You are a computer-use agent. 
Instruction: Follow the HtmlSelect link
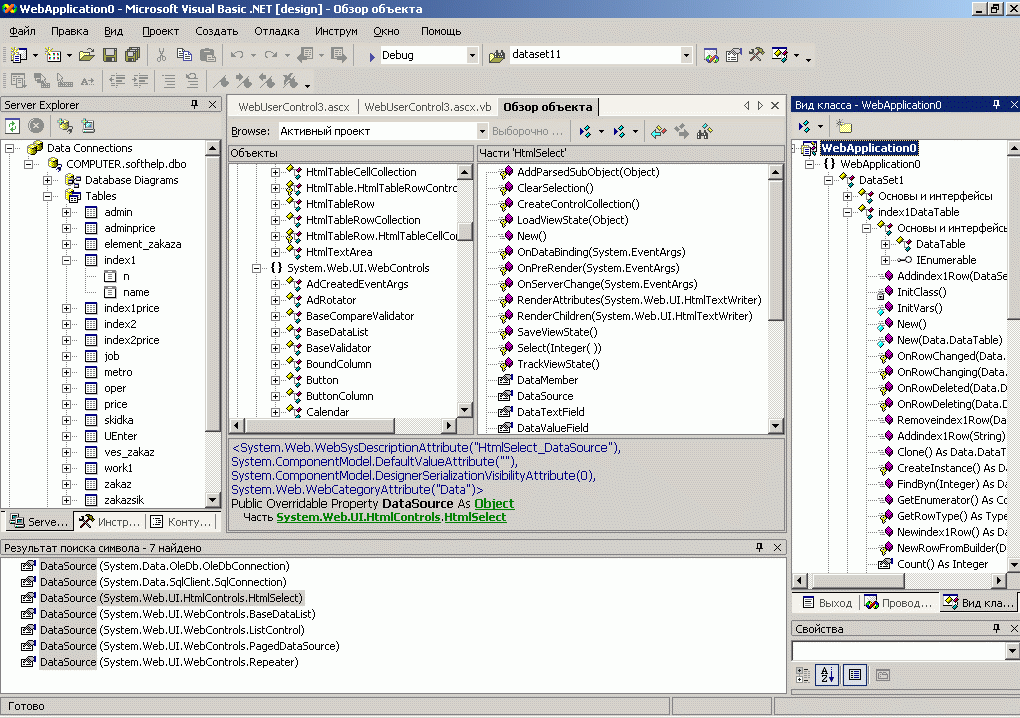click(475, 517)
